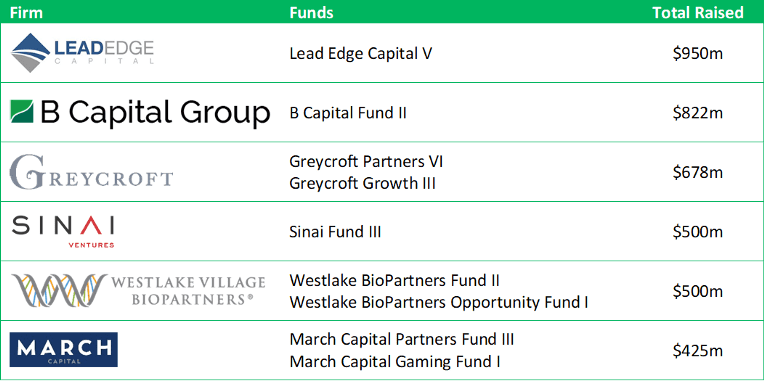
Task: Click the Lead Edge Capital logo
Action: [82, 53]
